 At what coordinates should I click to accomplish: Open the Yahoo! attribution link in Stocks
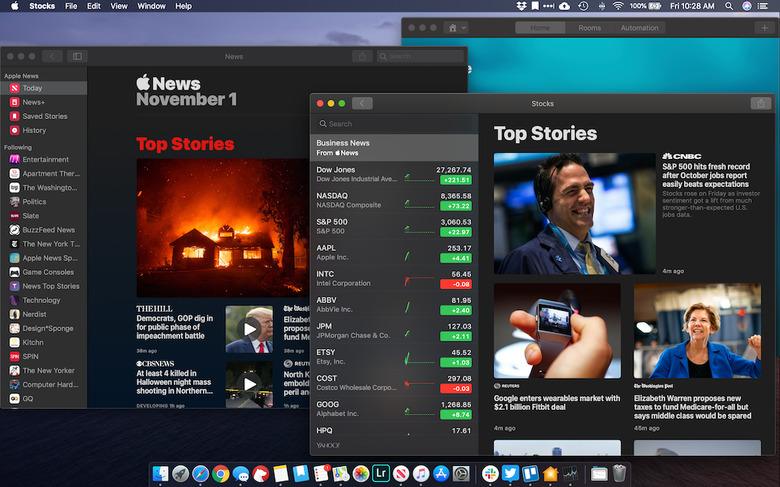pyautogui.click(x=328, y=446)
